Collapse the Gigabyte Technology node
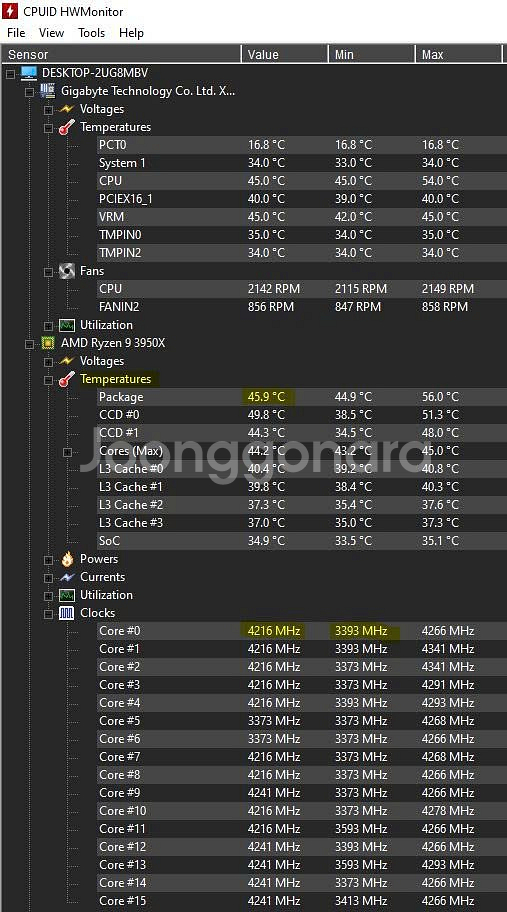Viewport: 507px width, 912px height. click(29, 91)
